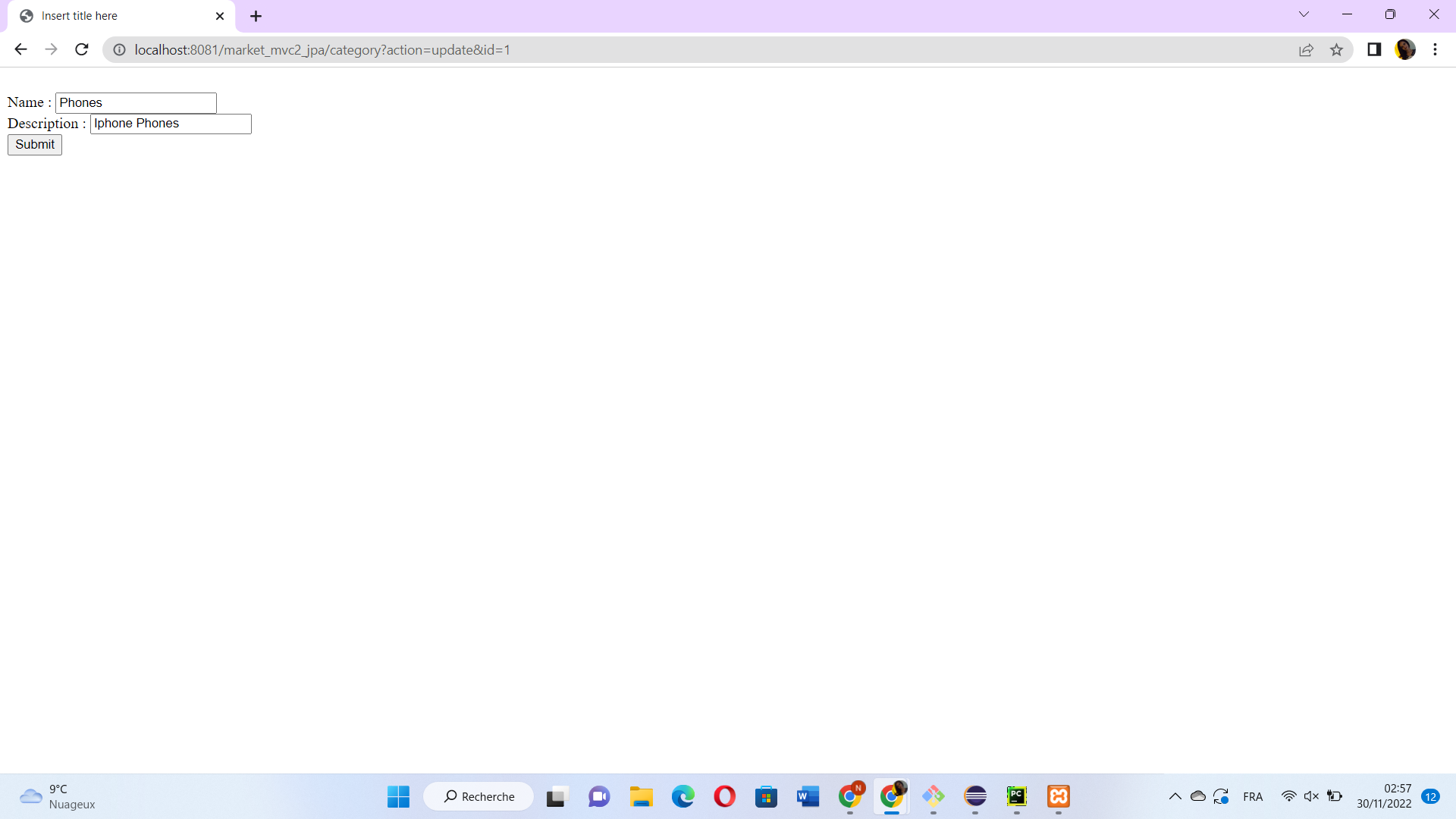Viewport: 1456px width, 819px height.
Task: Go back to previous page
Action: (x=20, y=50)
